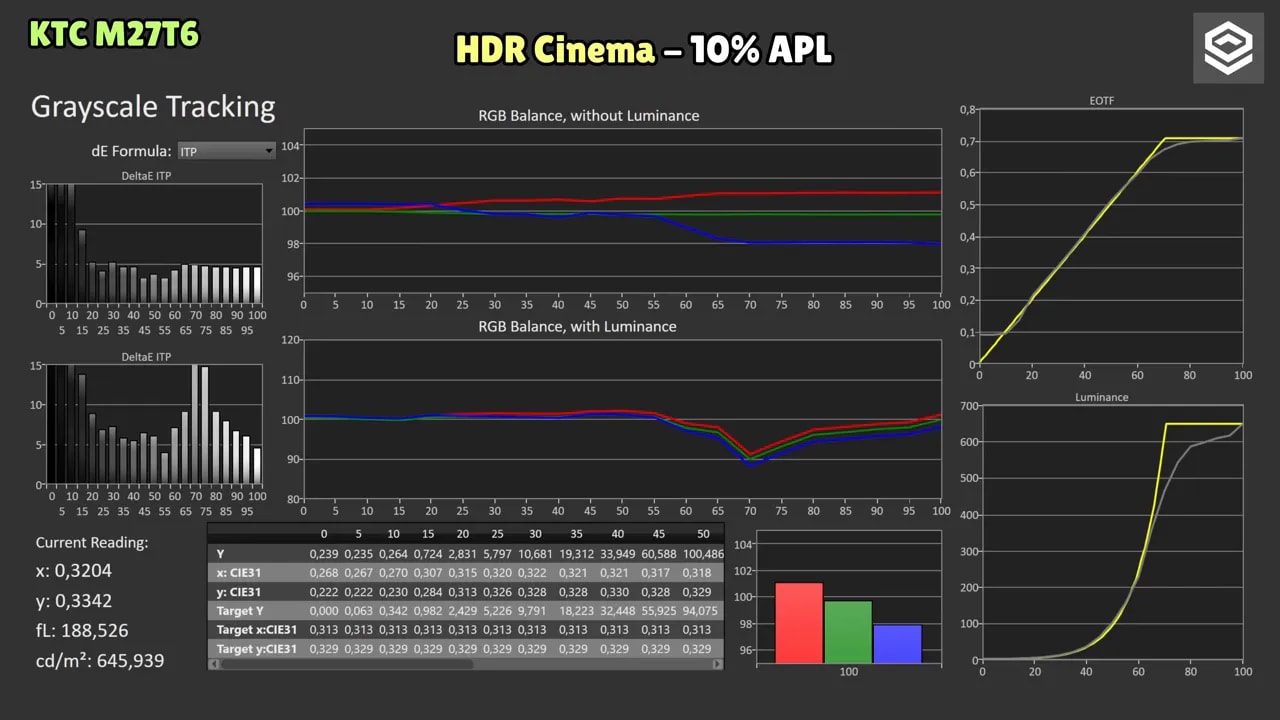The image size is (1280, 720).
Task: Click the table cell '0,330'
Action: (618, 592)
